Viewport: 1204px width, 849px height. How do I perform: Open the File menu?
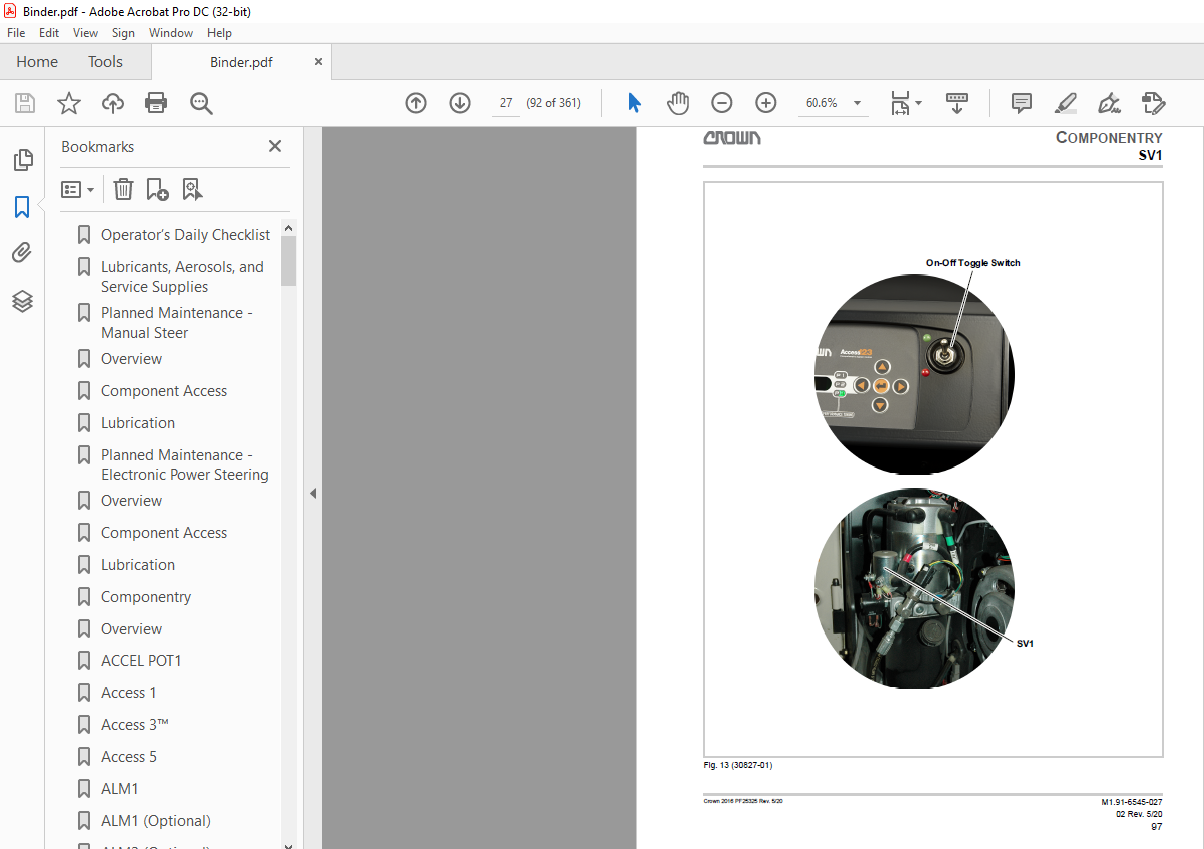(x=16, y=33)
